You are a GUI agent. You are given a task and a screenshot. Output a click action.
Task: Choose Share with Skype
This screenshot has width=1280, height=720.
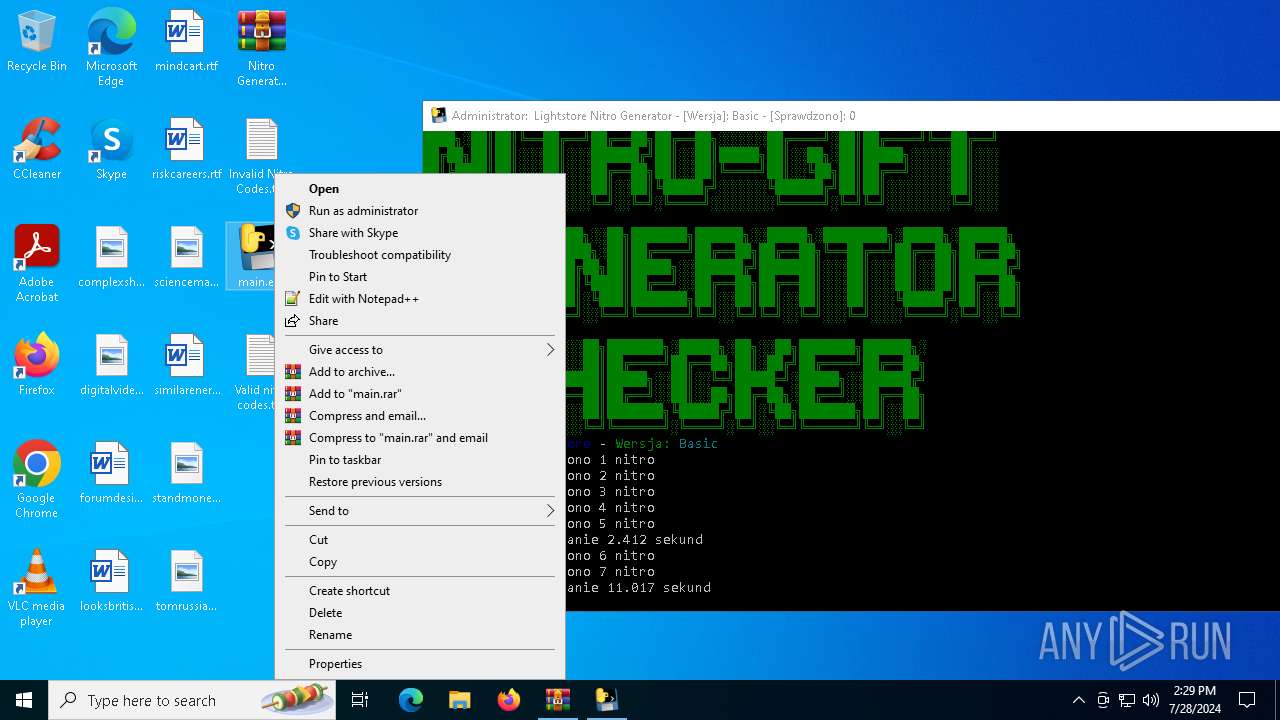(x=420, y=233)
